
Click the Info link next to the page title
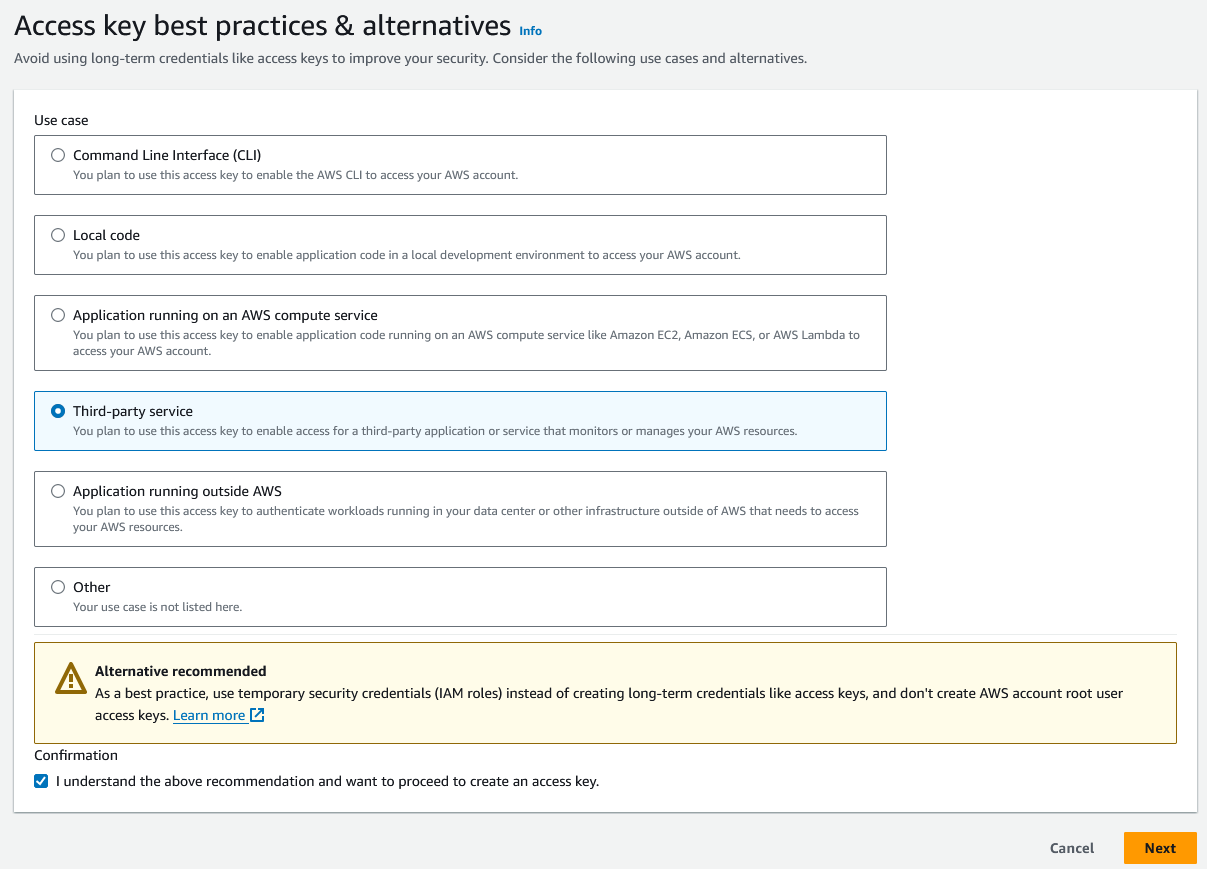pos(530,31)
